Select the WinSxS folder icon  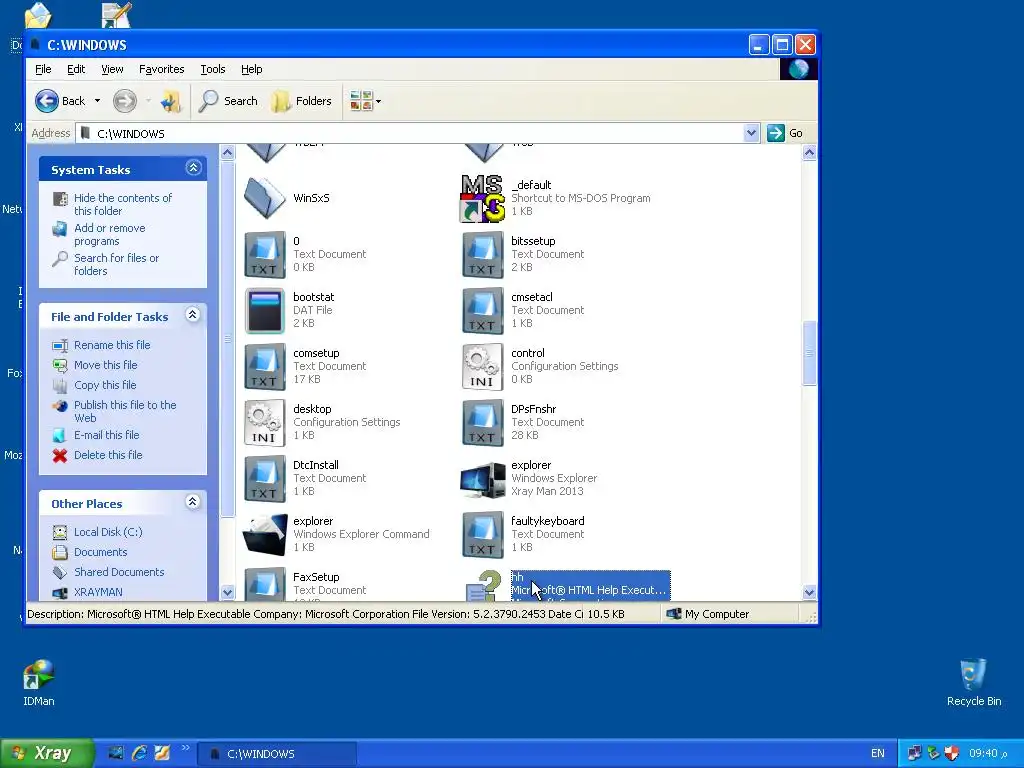[x=264, y=198]
